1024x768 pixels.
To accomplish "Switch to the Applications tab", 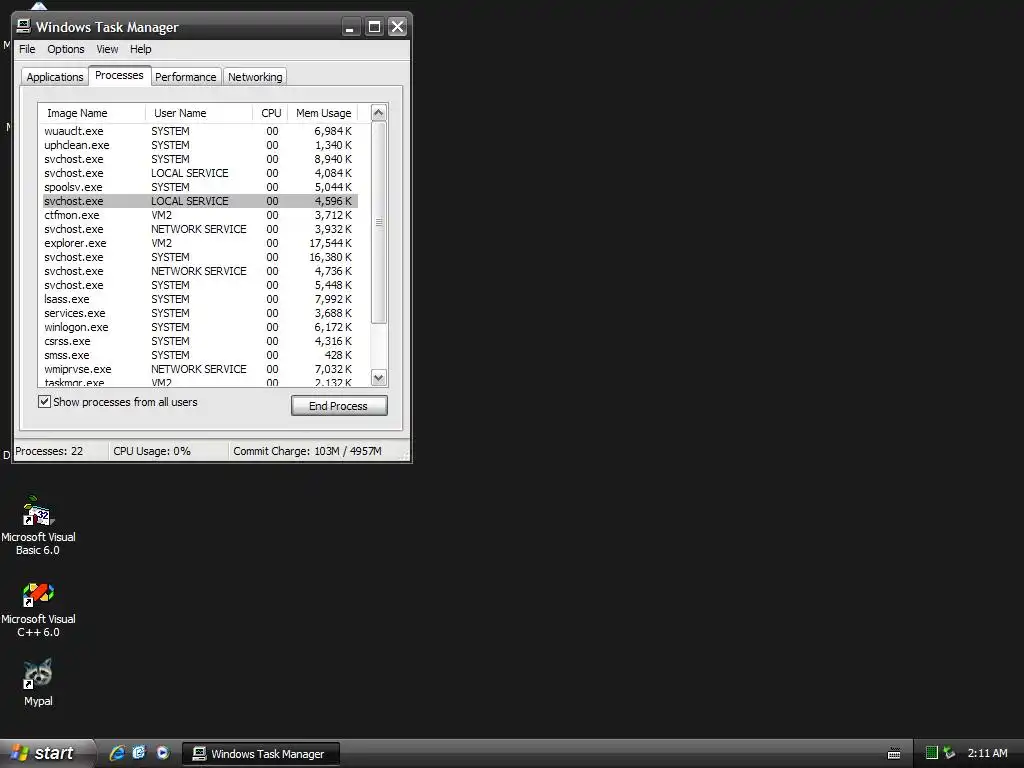I will click(55, 77).
